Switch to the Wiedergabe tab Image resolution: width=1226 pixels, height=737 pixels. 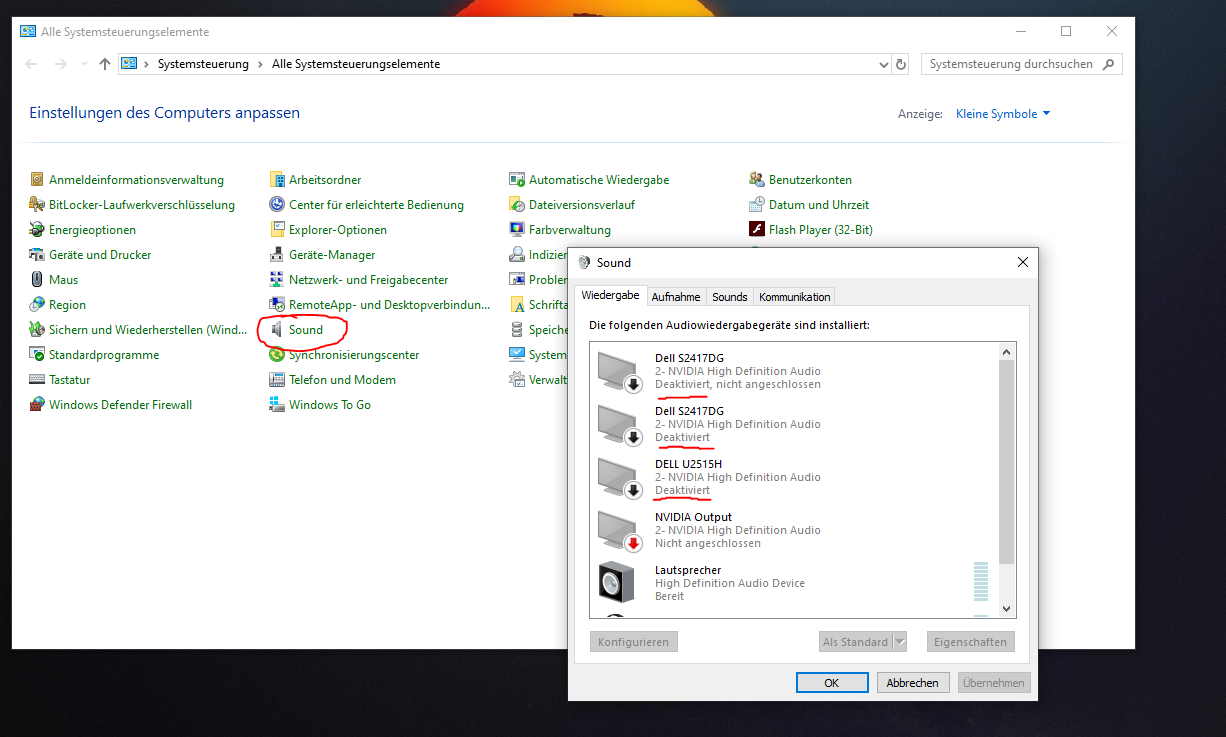tap(610, 296)
